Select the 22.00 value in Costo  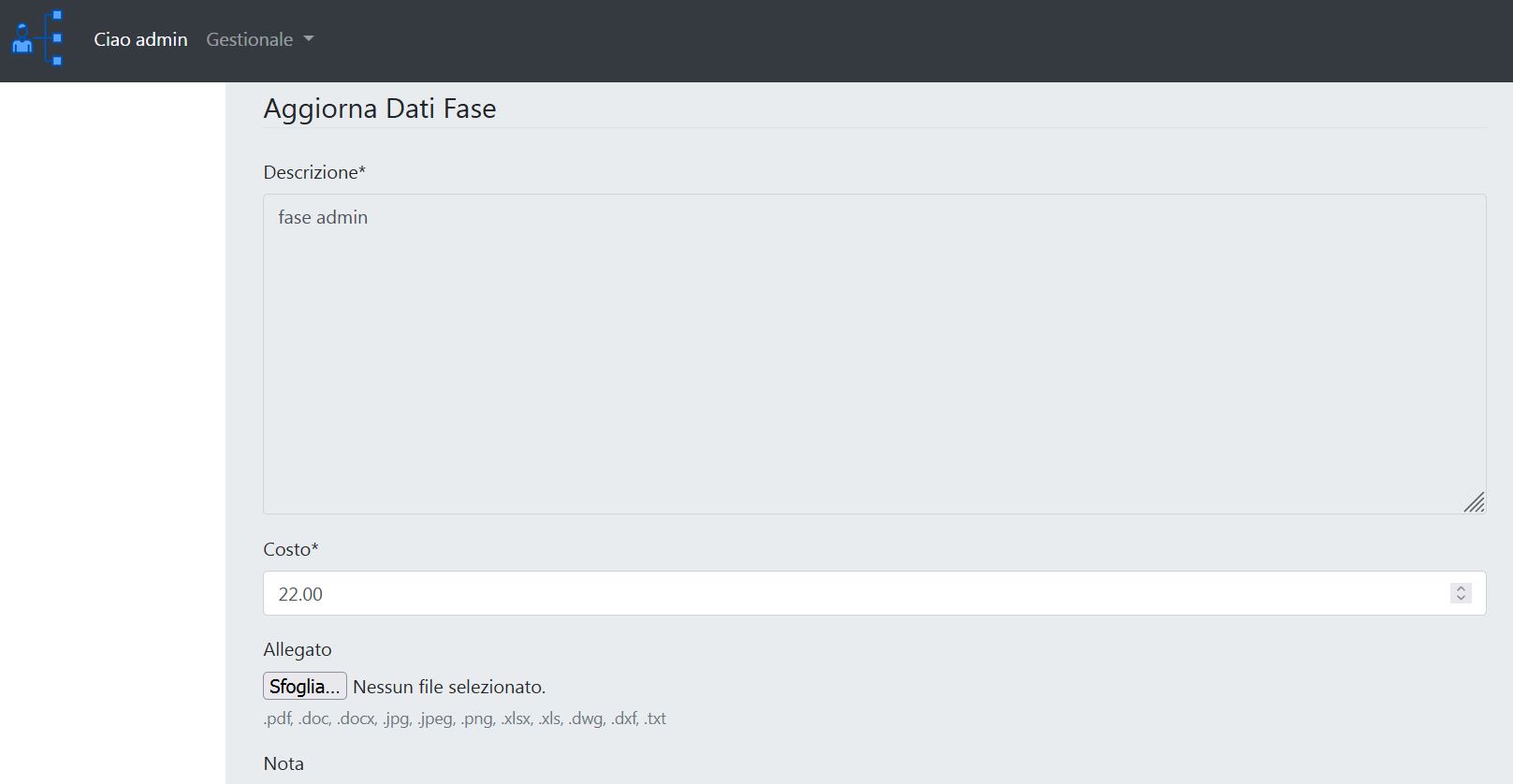pos(300,594)
